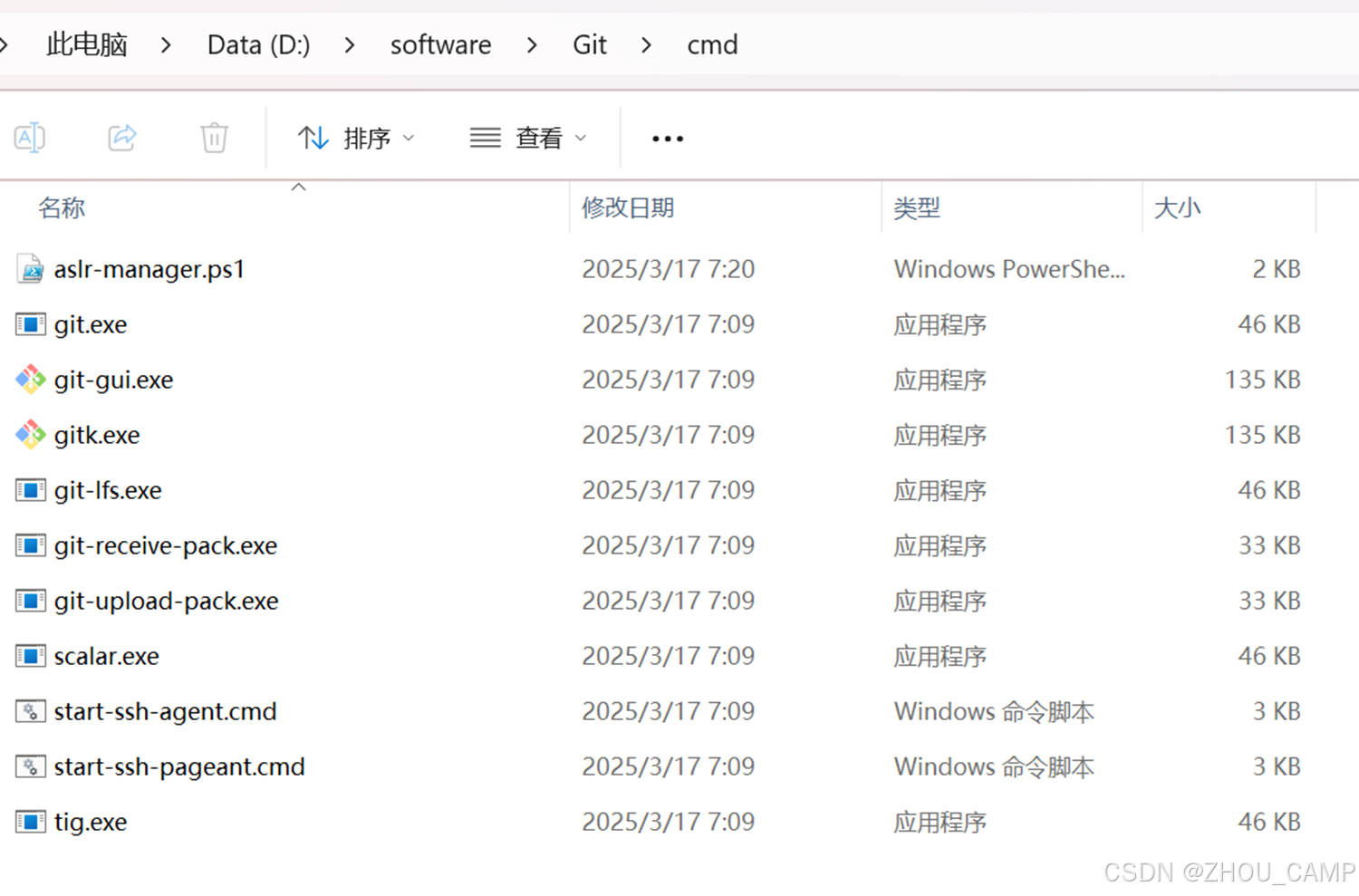Viewport: 1359px width, 896px height.
Task: Click the start-ssh-agent.cmd script icon
Action: click(30, 711)
